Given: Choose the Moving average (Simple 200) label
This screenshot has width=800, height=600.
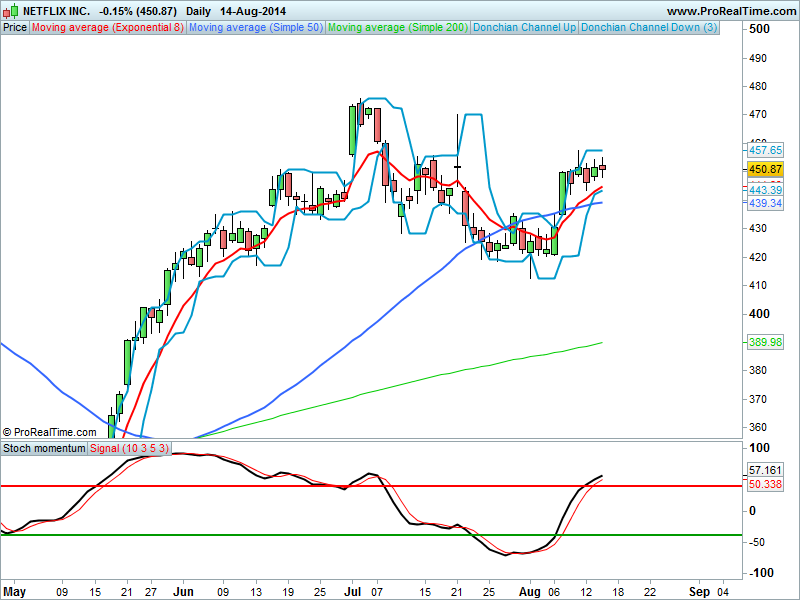Looking at the screenshot, I should click(x=398, y=27).
